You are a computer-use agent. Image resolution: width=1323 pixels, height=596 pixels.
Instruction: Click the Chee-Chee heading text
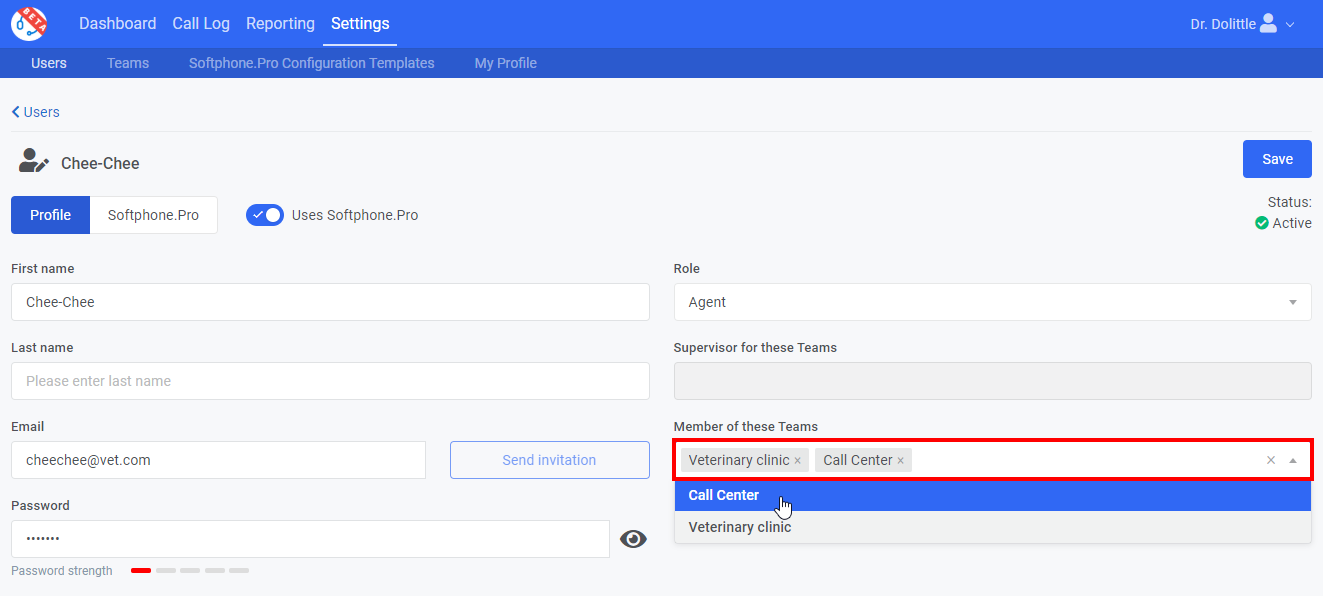(100, 163)
